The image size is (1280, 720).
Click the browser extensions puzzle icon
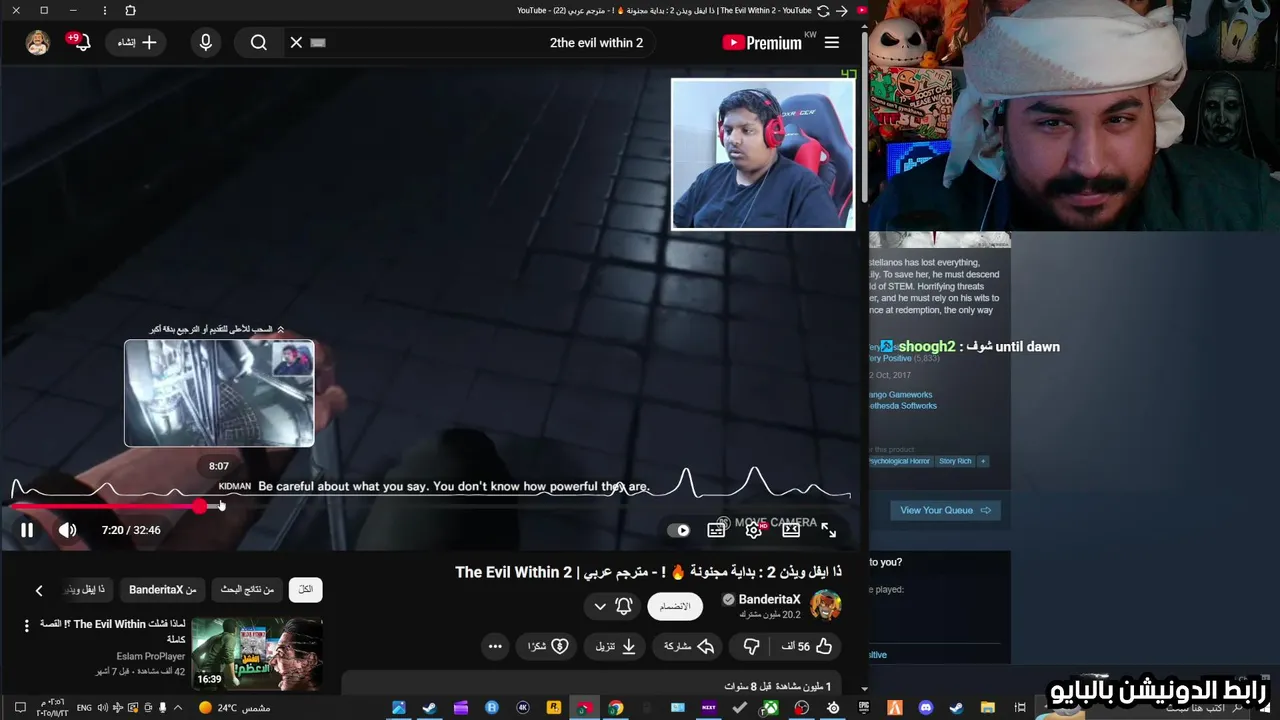pyautogui.click(x=131, y=10)
